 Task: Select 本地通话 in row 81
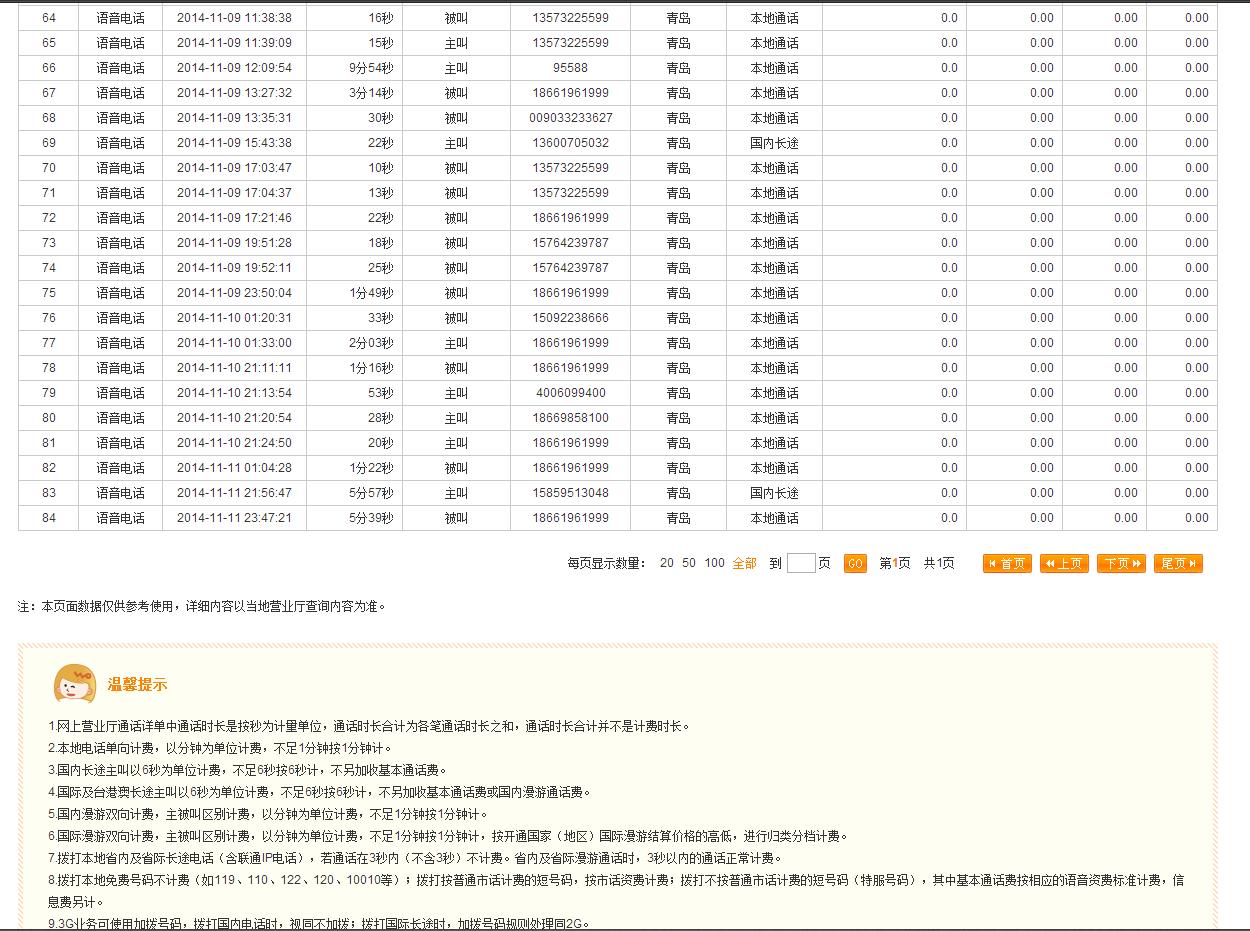[x=775, y=443]
